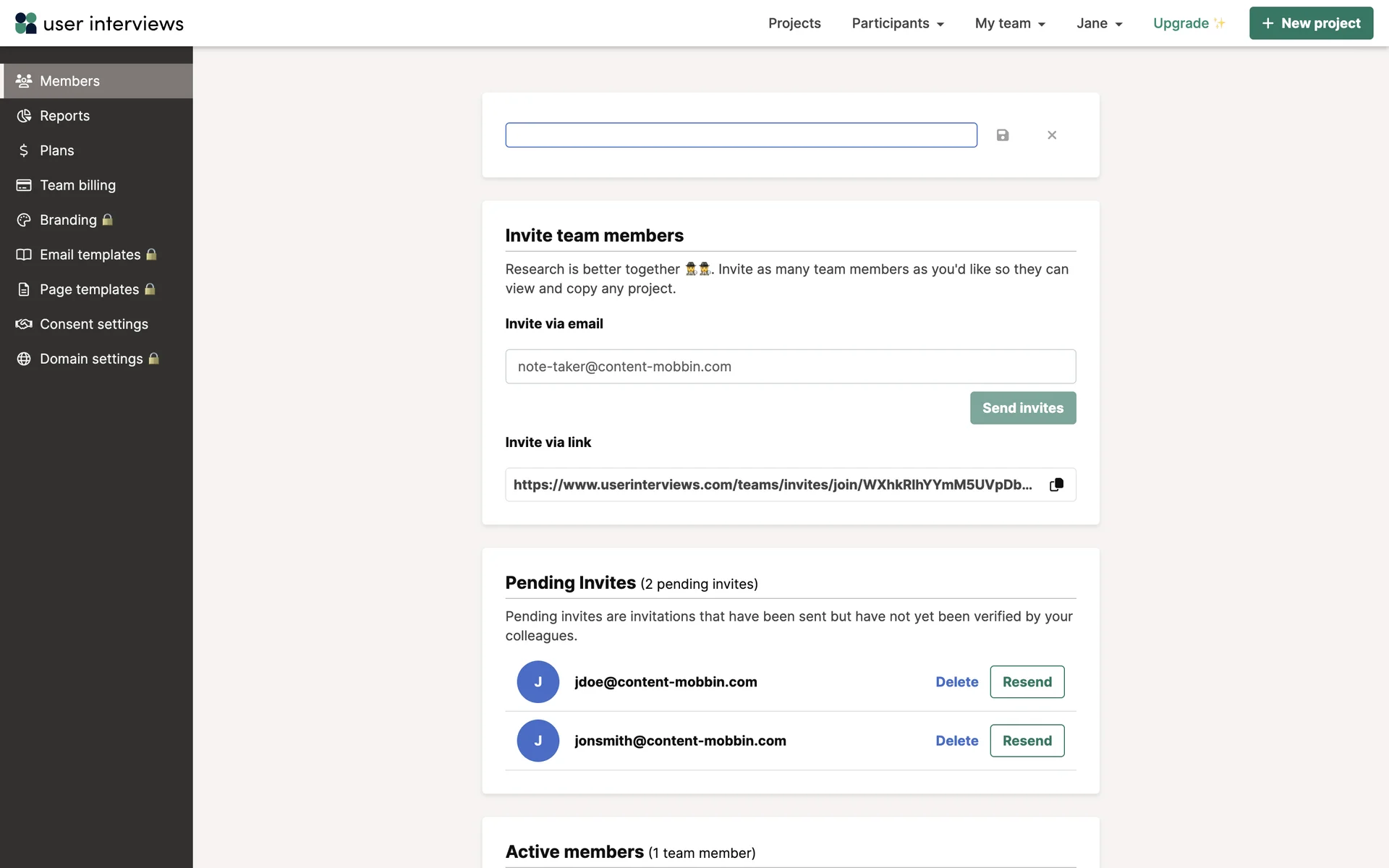Open Domain settings in the sidebar

click(91, 359)
